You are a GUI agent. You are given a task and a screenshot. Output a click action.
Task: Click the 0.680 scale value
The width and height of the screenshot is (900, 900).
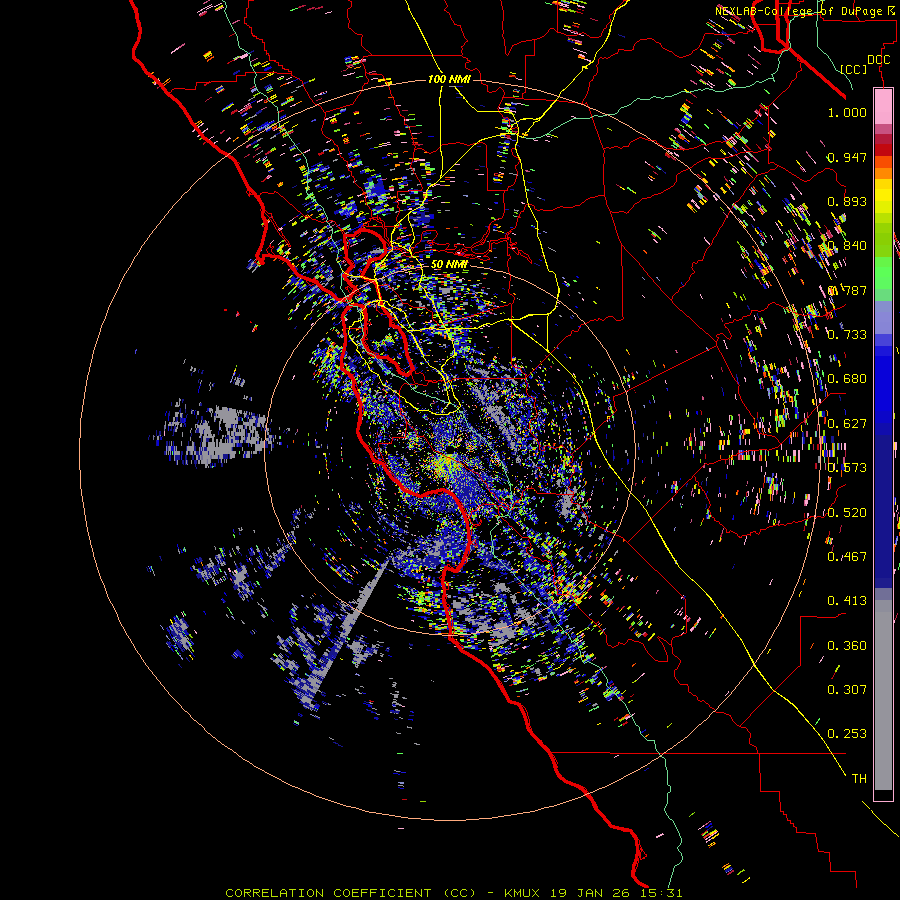click(847, 378)
